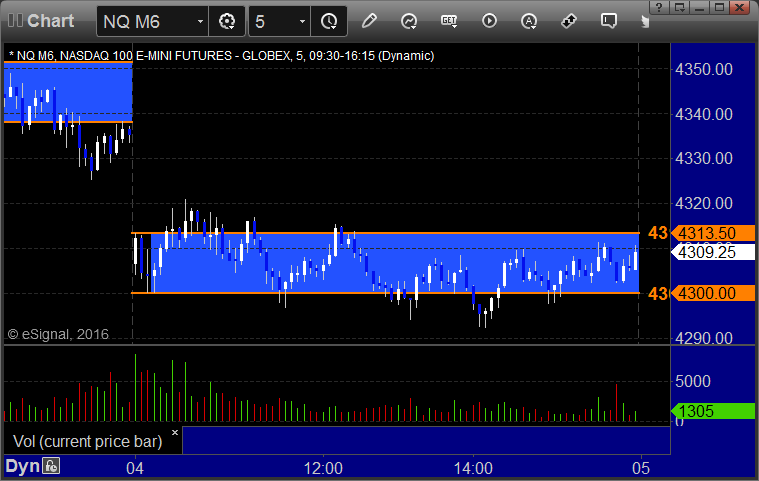The image size is (759, 481).
Task: Open the time template clock menu
Action: click(x=329, y=21)
